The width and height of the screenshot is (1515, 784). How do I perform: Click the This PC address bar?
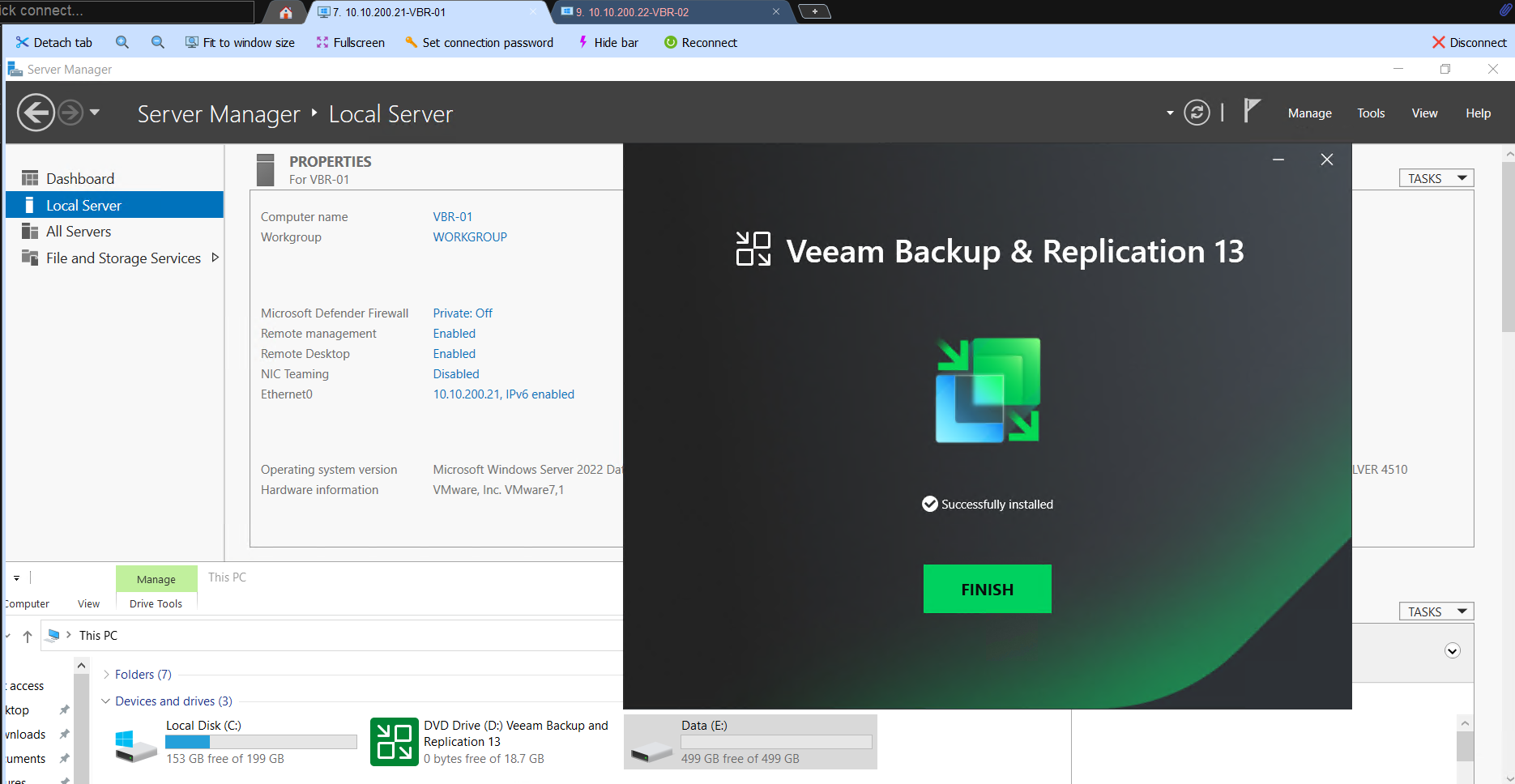pos(332,636)
